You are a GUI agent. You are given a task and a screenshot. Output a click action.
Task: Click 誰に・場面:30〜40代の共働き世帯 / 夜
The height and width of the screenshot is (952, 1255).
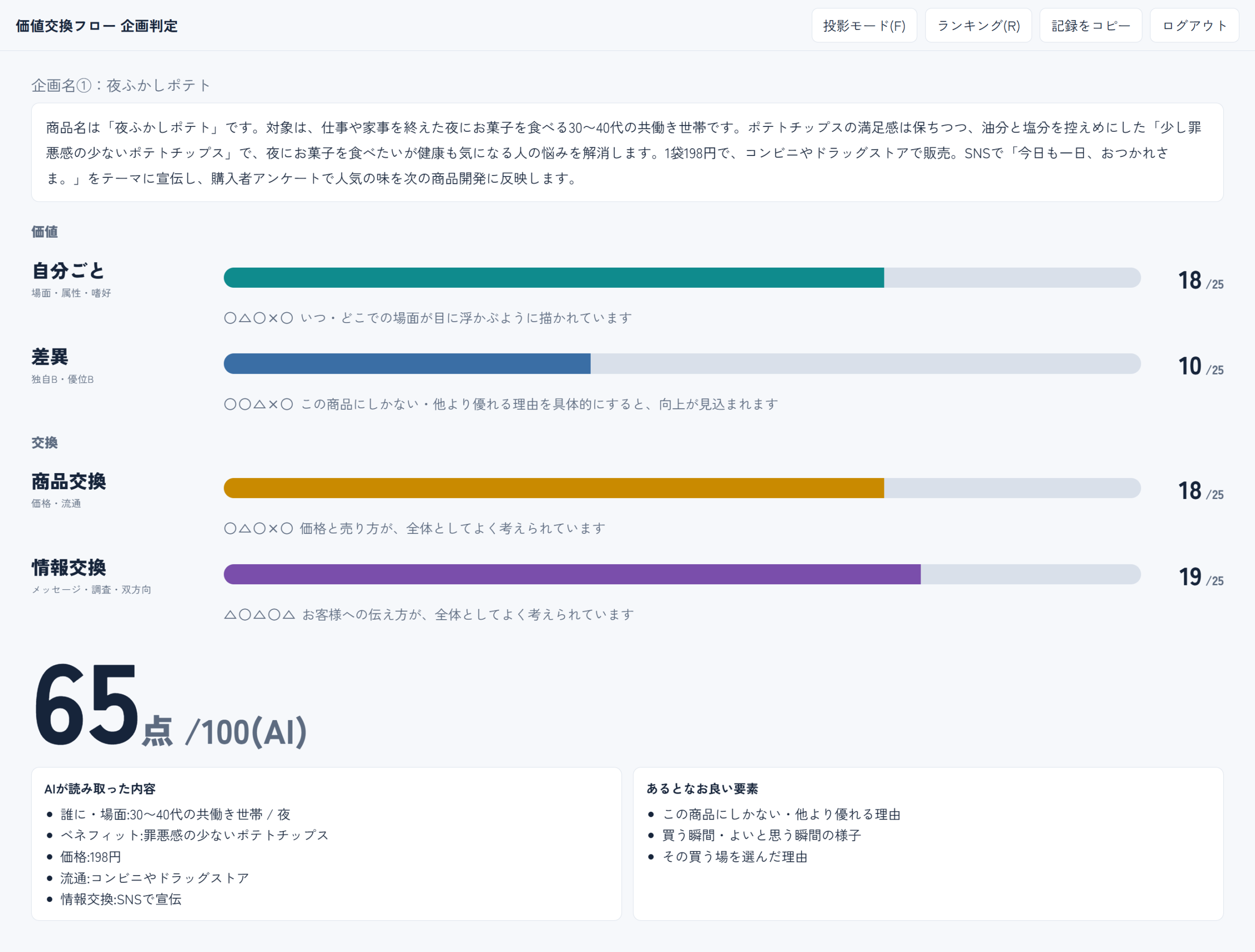pyautogui.click(x=176, y=815)
